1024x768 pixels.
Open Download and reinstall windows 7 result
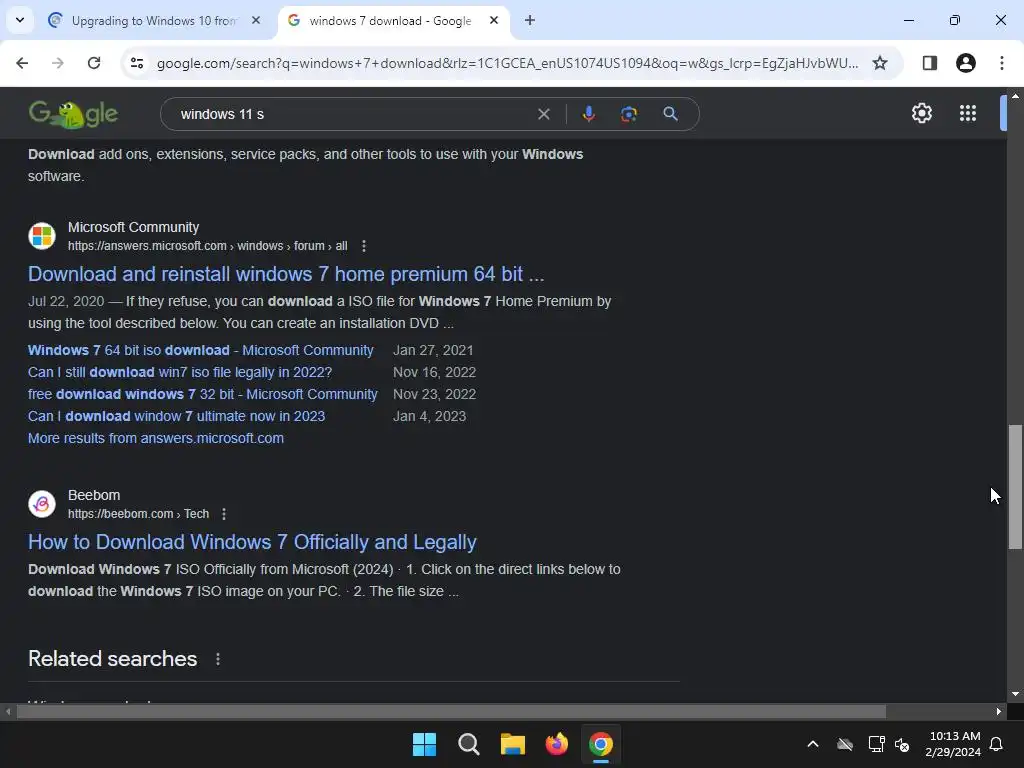click(x=286, y=274)
